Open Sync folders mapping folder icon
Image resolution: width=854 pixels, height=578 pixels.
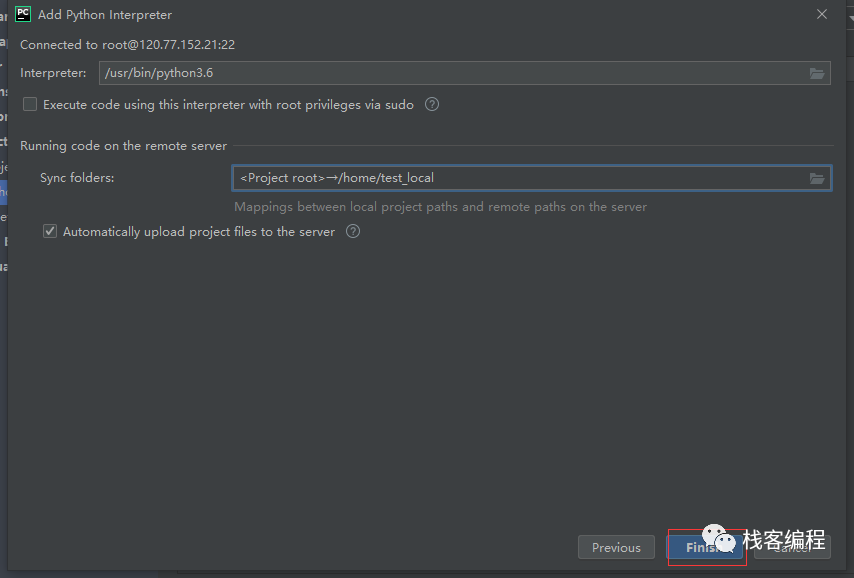pyautogui.click(x=817, y=178)
